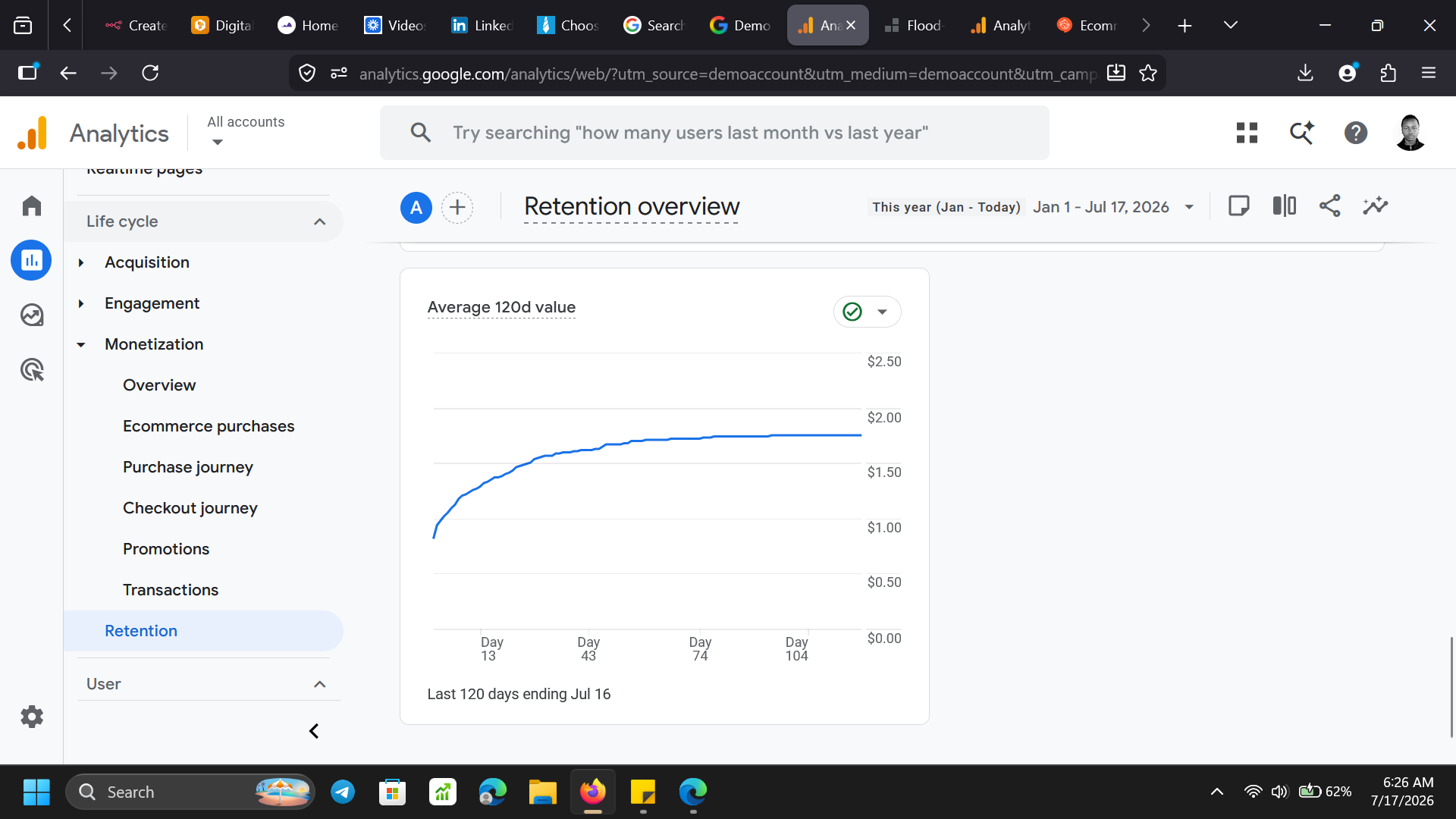Share this report icon
The height and width of the screenshot is (819, 1456).
[1330, 206]
